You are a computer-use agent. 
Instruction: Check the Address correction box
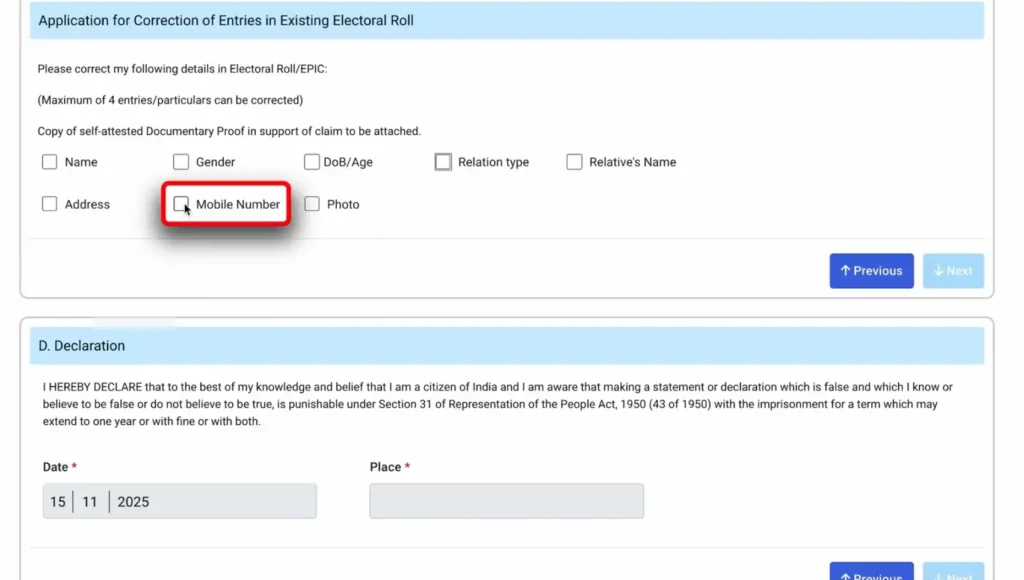pyautogui.click(x=50, y=204)
